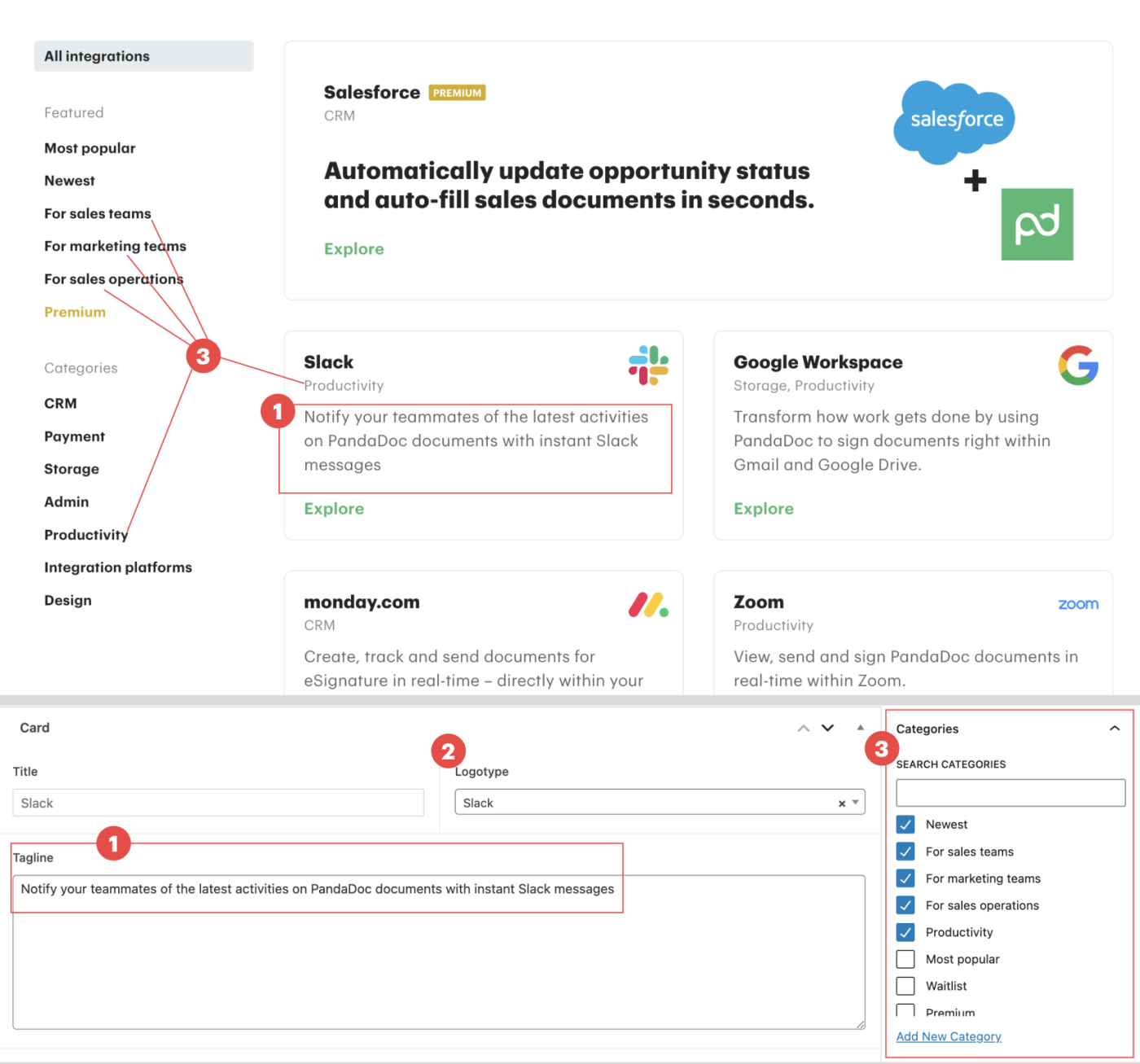Screen dimensions: 1140x1064
Task: Open the Premium filter in sidebar
Action: tap(75, 312)
